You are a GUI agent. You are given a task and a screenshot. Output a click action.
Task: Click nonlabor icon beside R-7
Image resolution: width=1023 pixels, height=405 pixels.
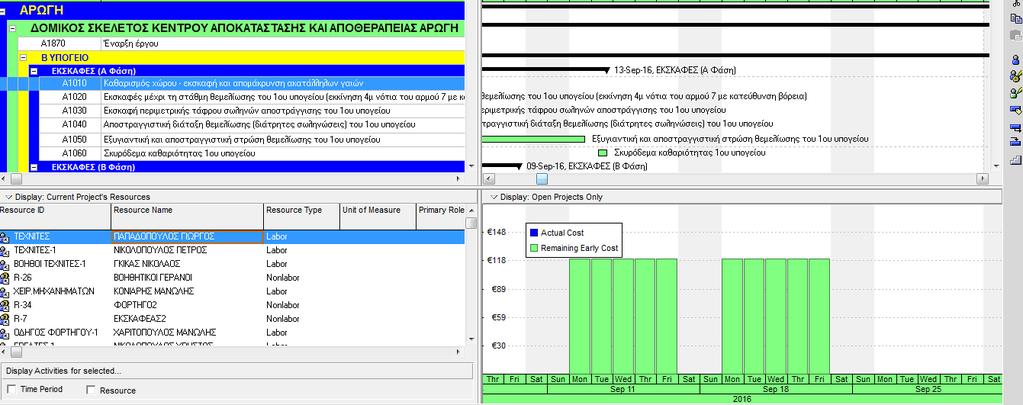[x=4, y=319]
